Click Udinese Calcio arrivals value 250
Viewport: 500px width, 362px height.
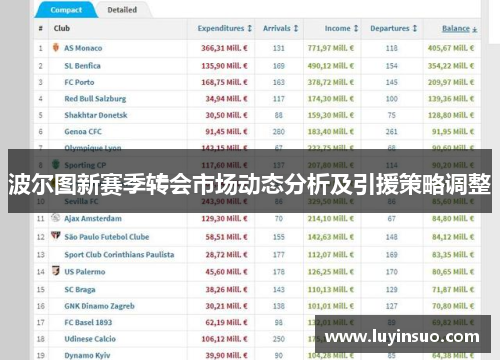(279, 339)
